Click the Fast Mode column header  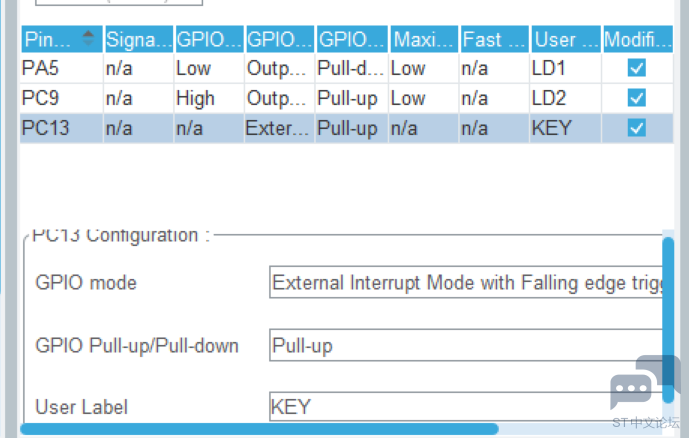click(x=494, y=39)
